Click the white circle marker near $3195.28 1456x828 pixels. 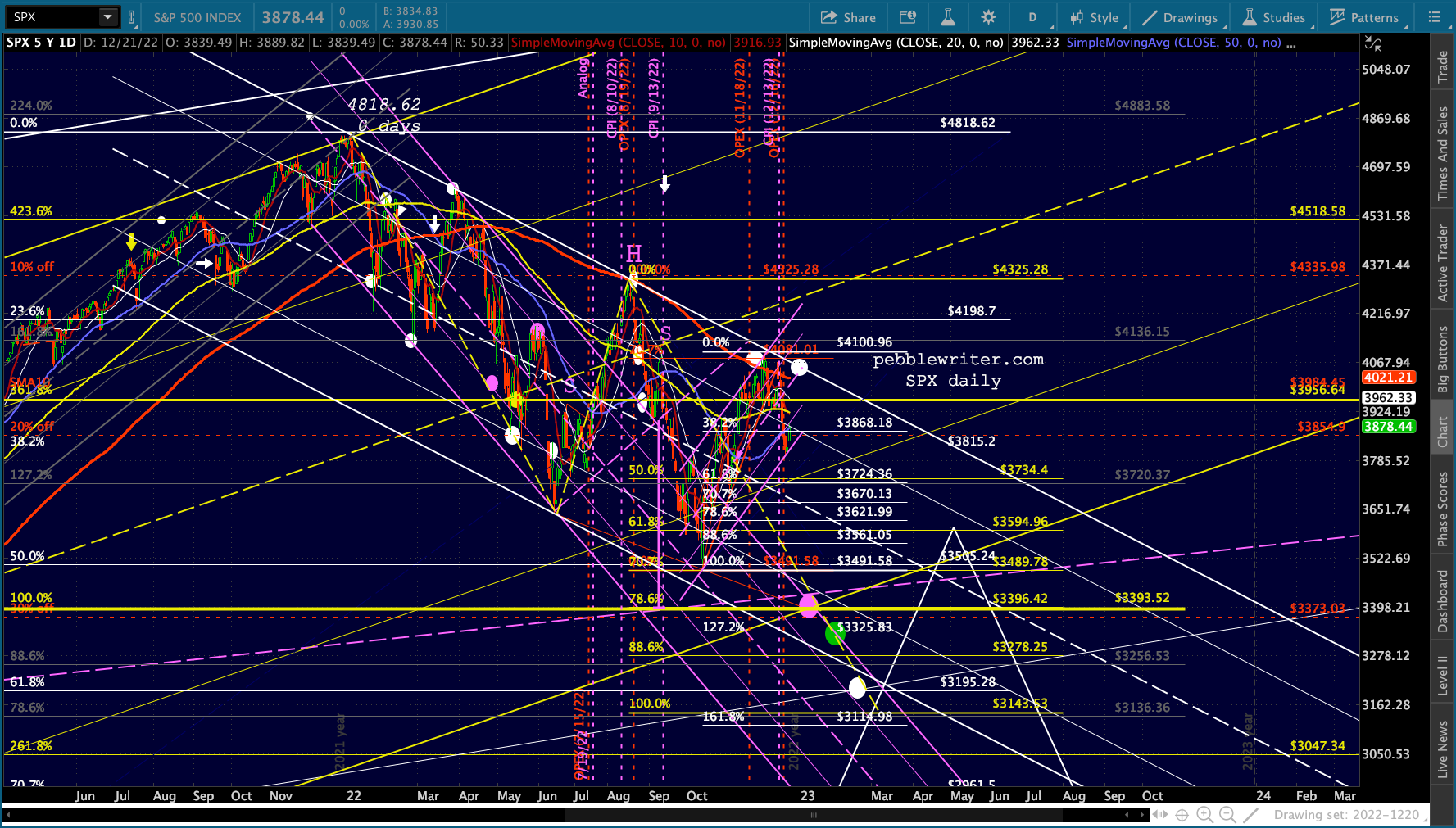[x=857, y=687]
